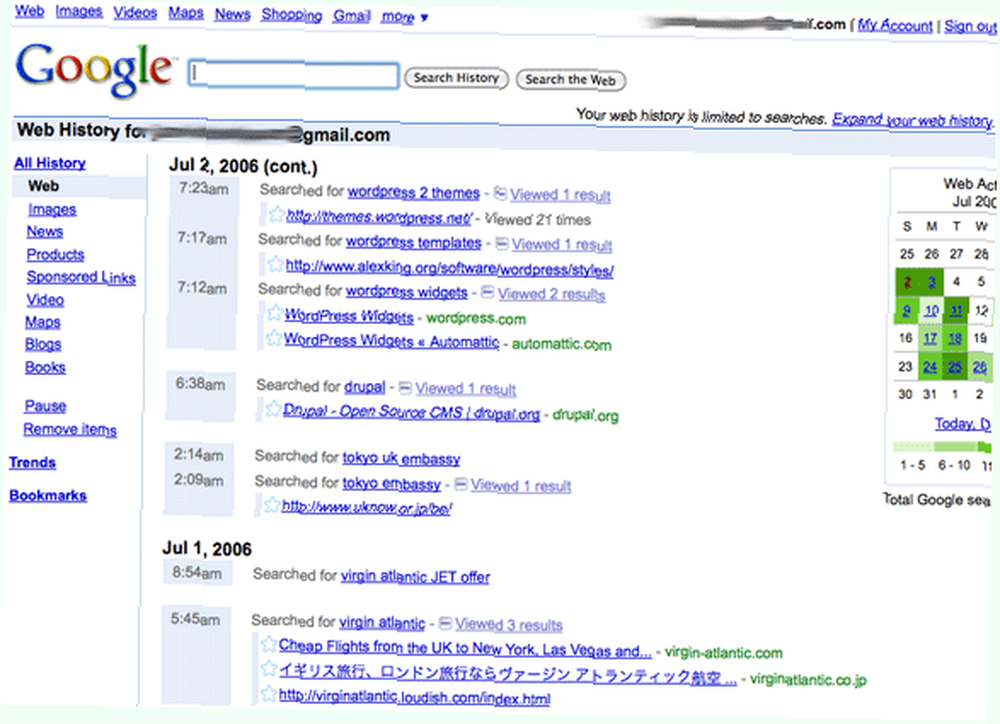The width and height of the screenshot is (1000, 724).
Task: Star the themes.wordpress.net result
Action: [276, 215]
